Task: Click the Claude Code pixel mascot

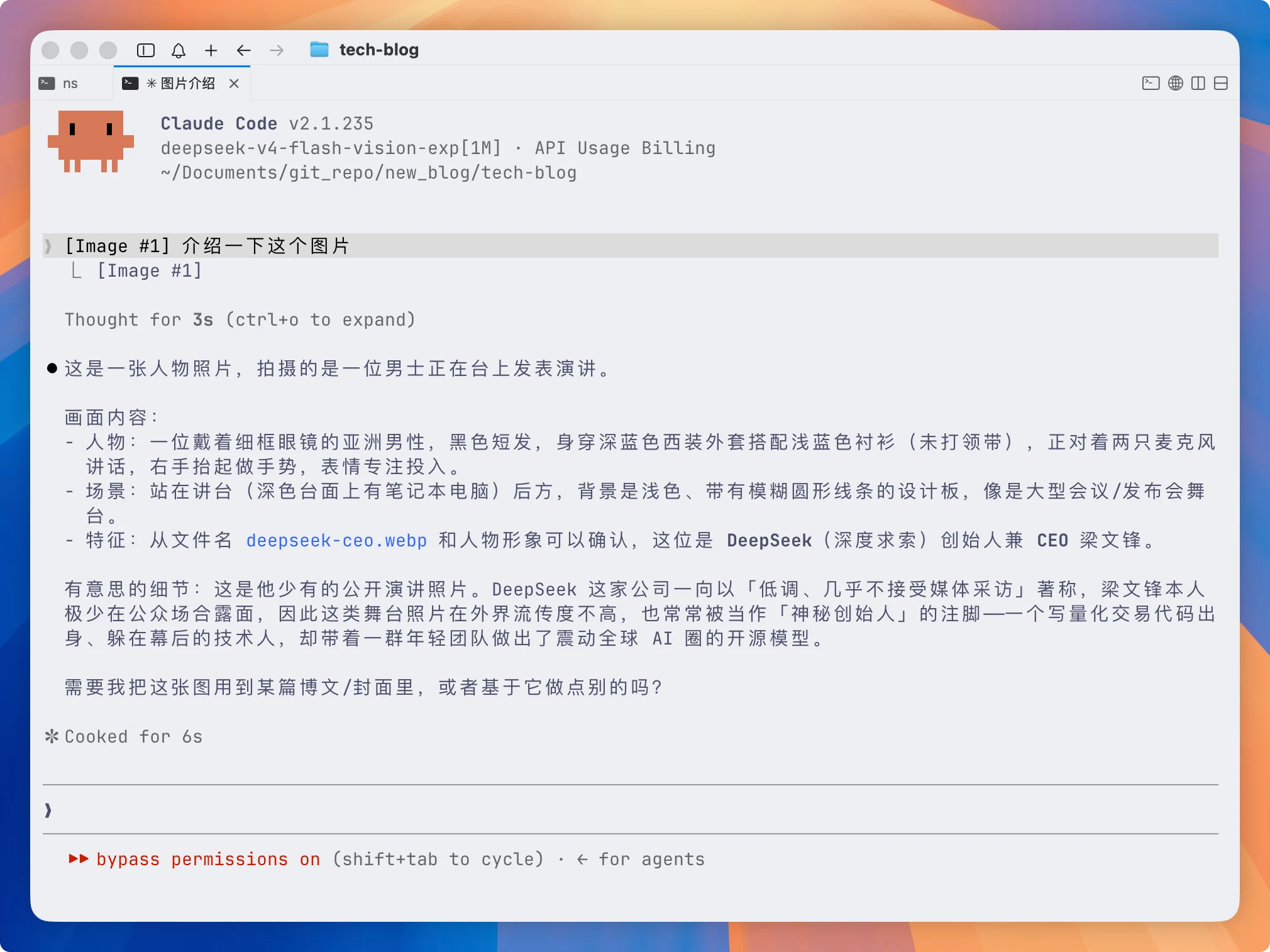Action: (91, 141)
